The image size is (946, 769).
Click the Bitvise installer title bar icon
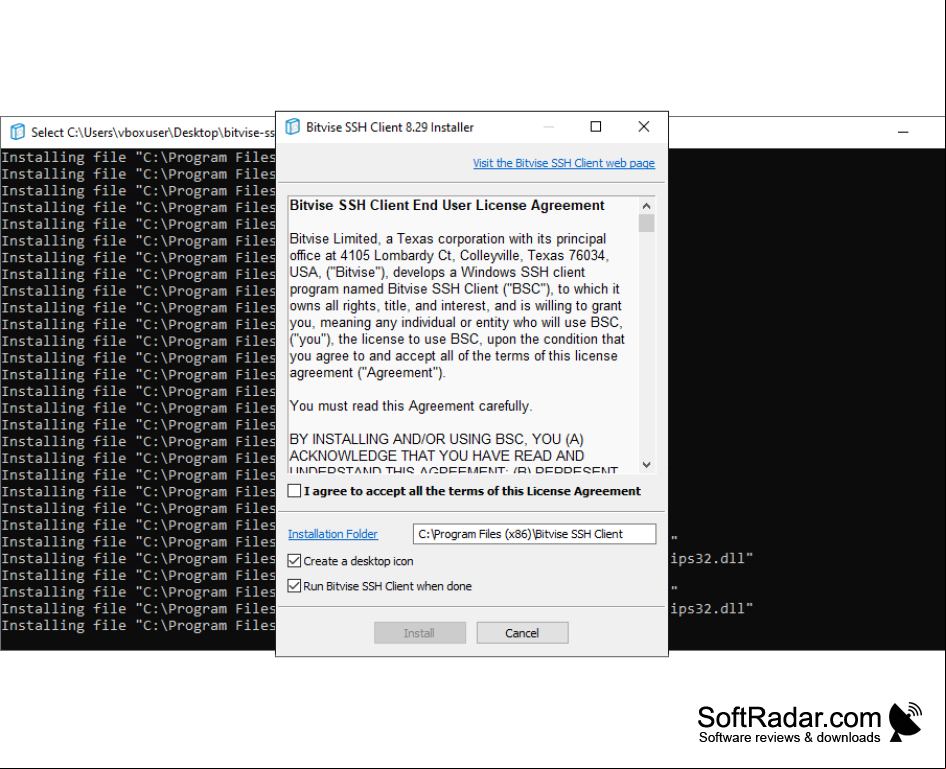coord(293,127)
